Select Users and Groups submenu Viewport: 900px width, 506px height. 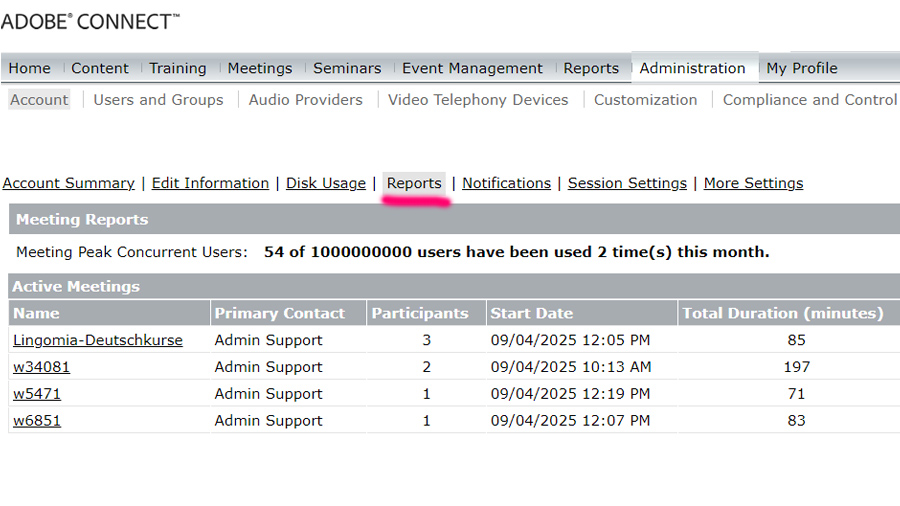(158, 100)
